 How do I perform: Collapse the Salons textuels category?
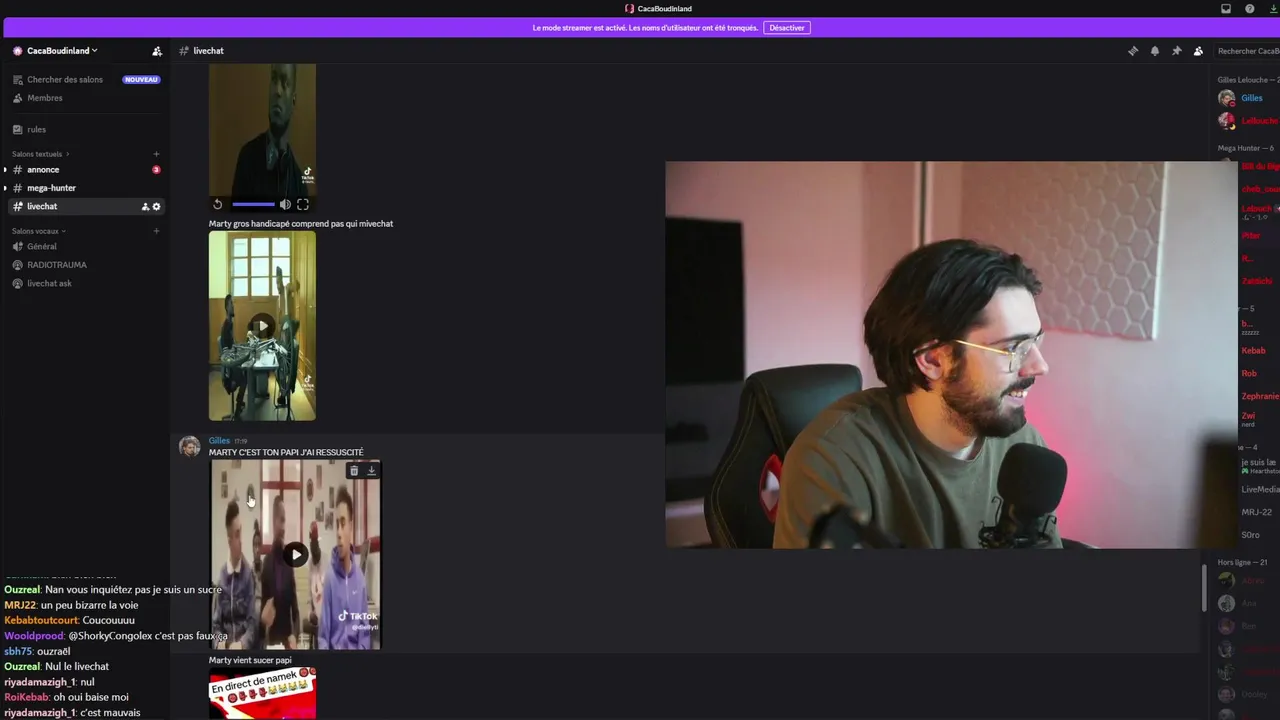[x=40, y=154]
